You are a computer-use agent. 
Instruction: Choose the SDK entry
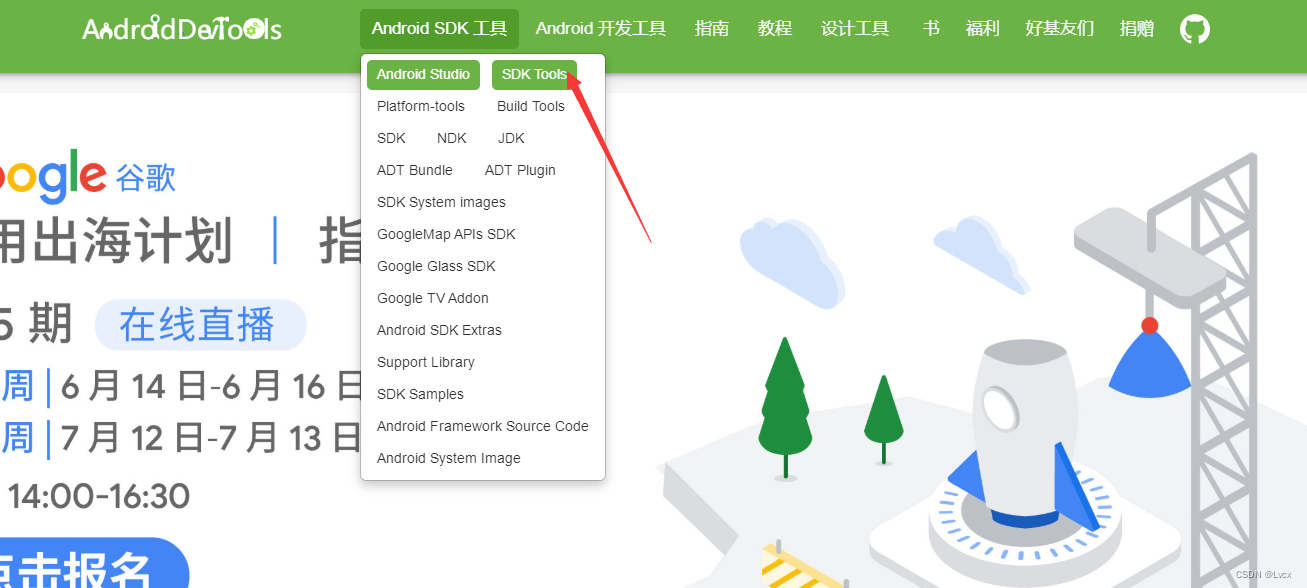tap(391, 138)
